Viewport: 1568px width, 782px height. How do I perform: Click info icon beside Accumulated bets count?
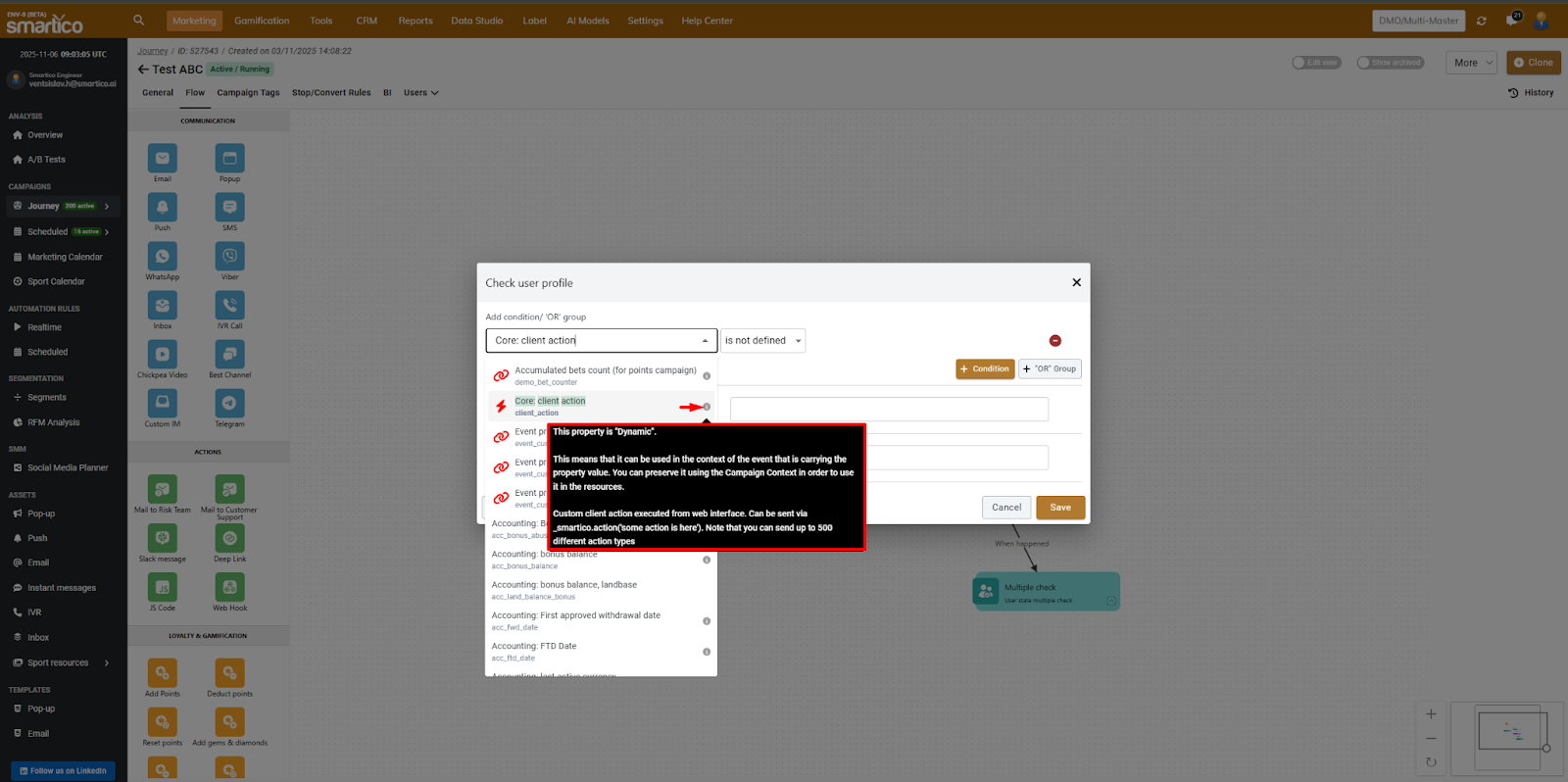pyautogui.click(x=707, y=376)
